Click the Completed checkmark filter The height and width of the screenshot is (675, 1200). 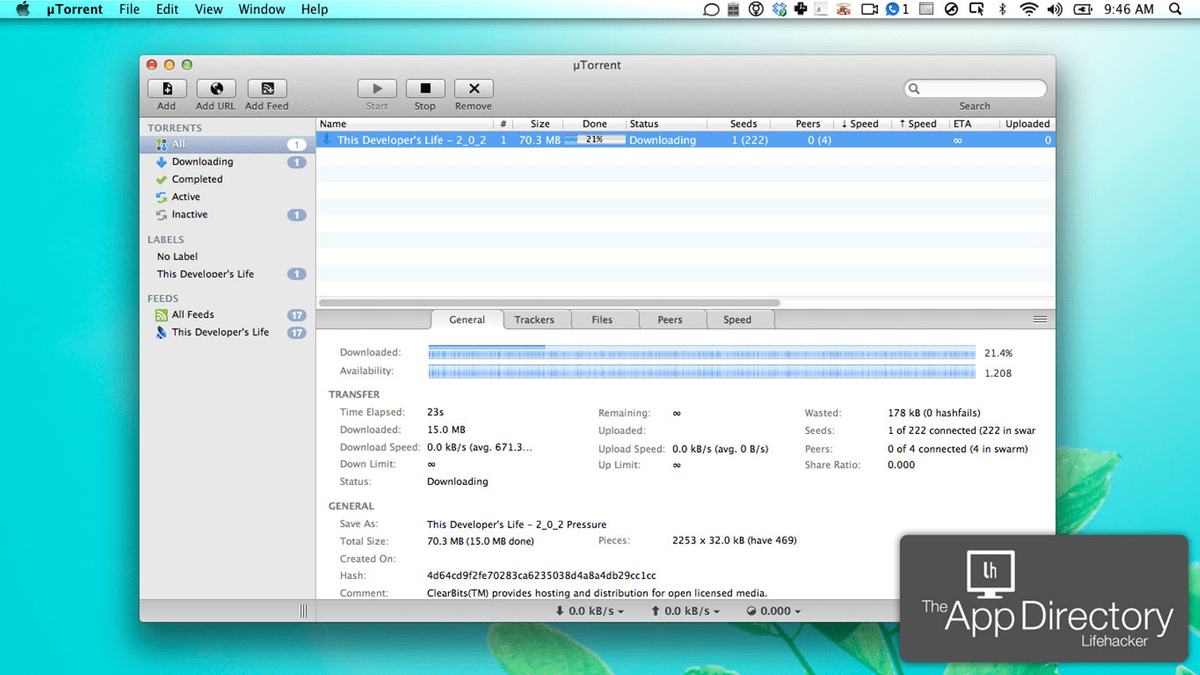click(197, 179)
